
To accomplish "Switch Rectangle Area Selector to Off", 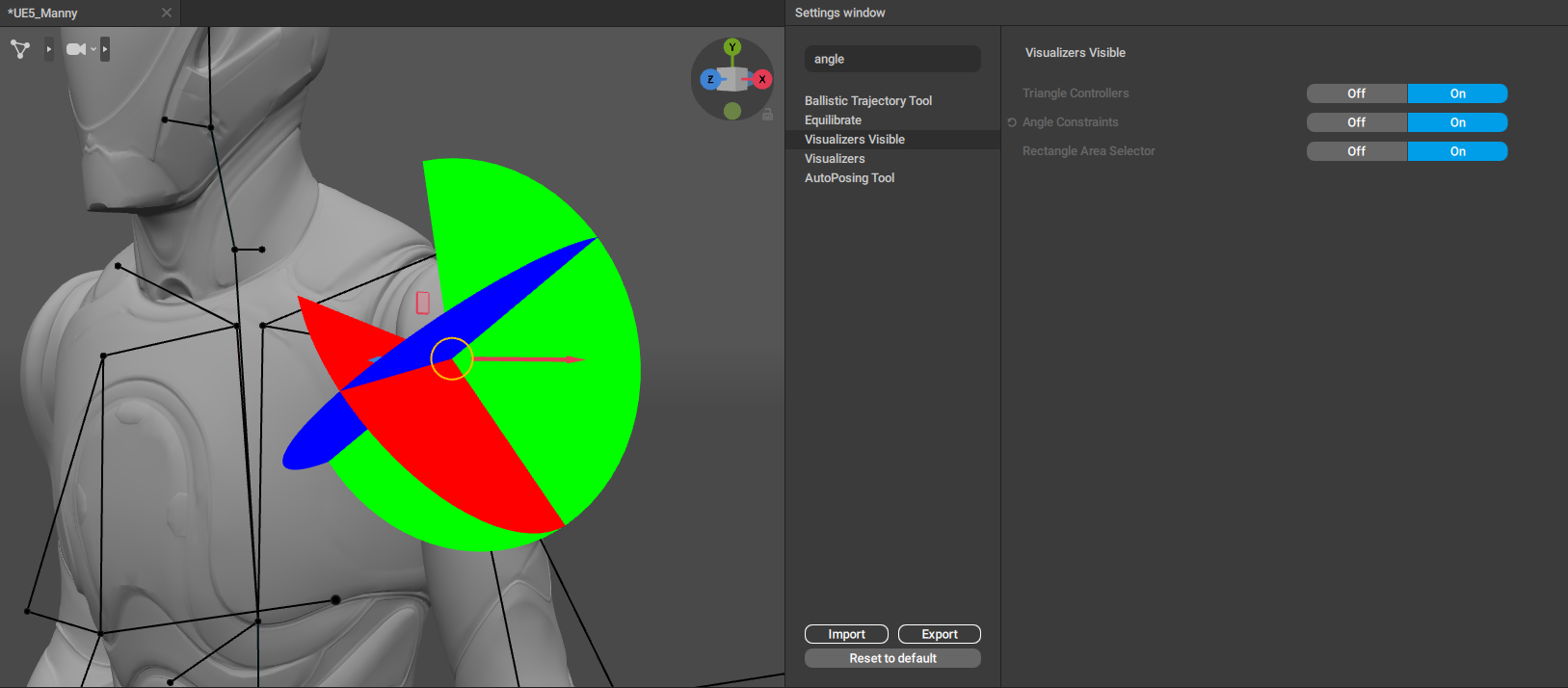I will [x=1356, y=151].
